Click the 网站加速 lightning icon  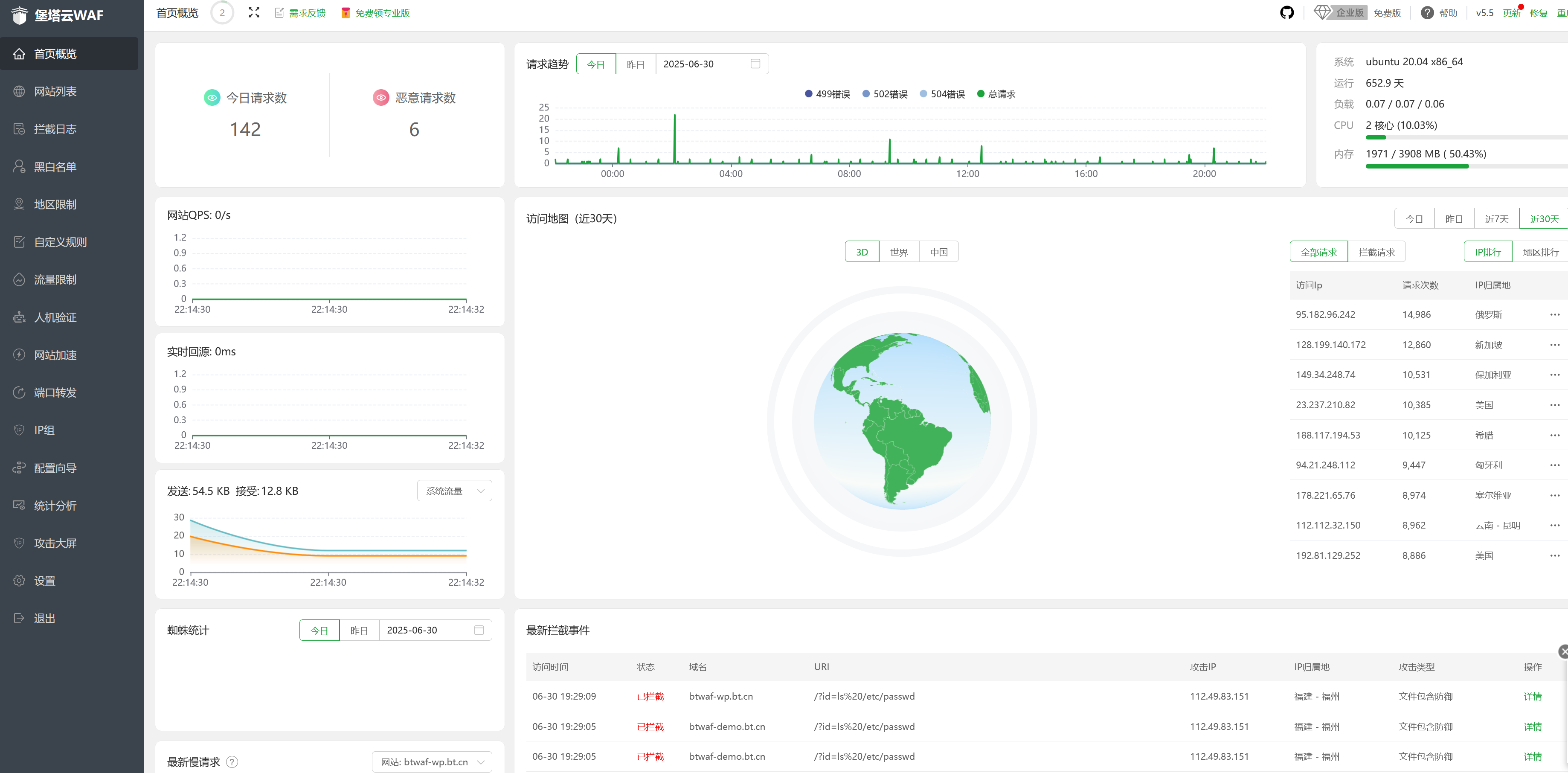click(20, 355)
